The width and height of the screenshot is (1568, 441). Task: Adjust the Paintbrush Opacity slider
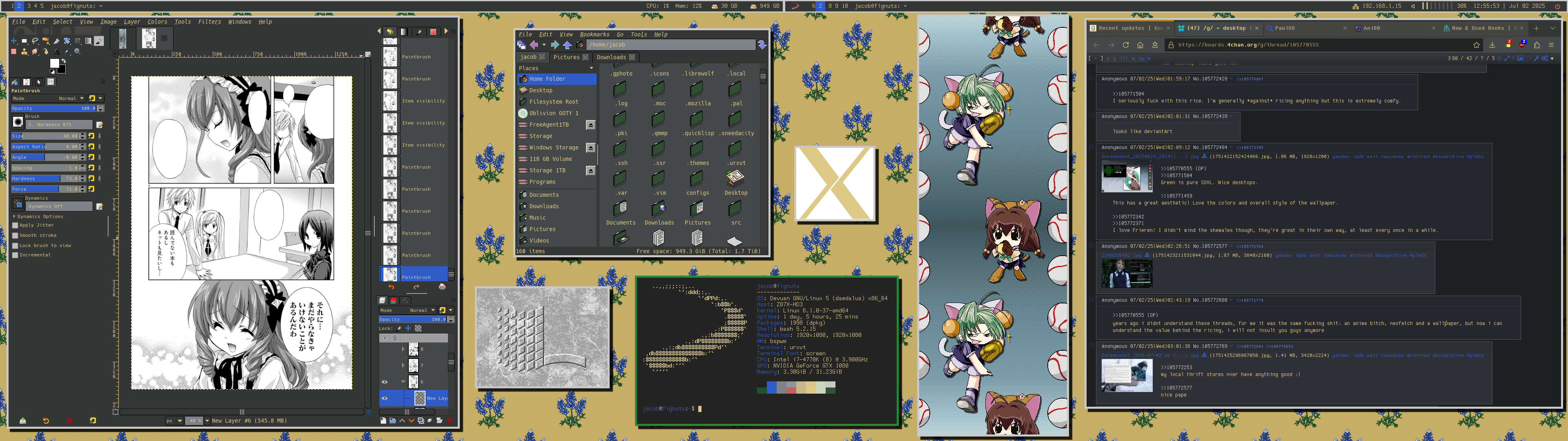point(58,109)
